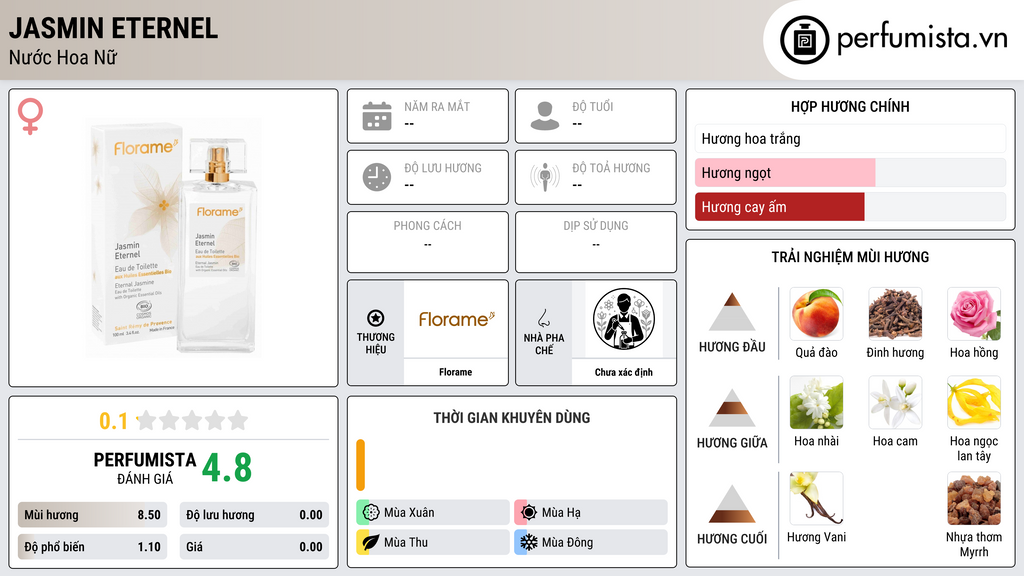Click the Florame brand name caption
The width and height of the screenshot is (1024, 576).
(455, 372)
